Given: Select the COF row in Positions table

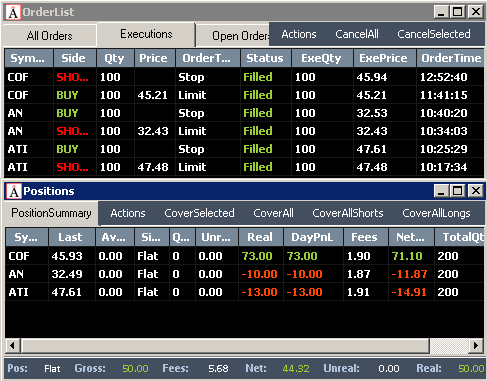Looking at the screenshot, I should [245, 256].
